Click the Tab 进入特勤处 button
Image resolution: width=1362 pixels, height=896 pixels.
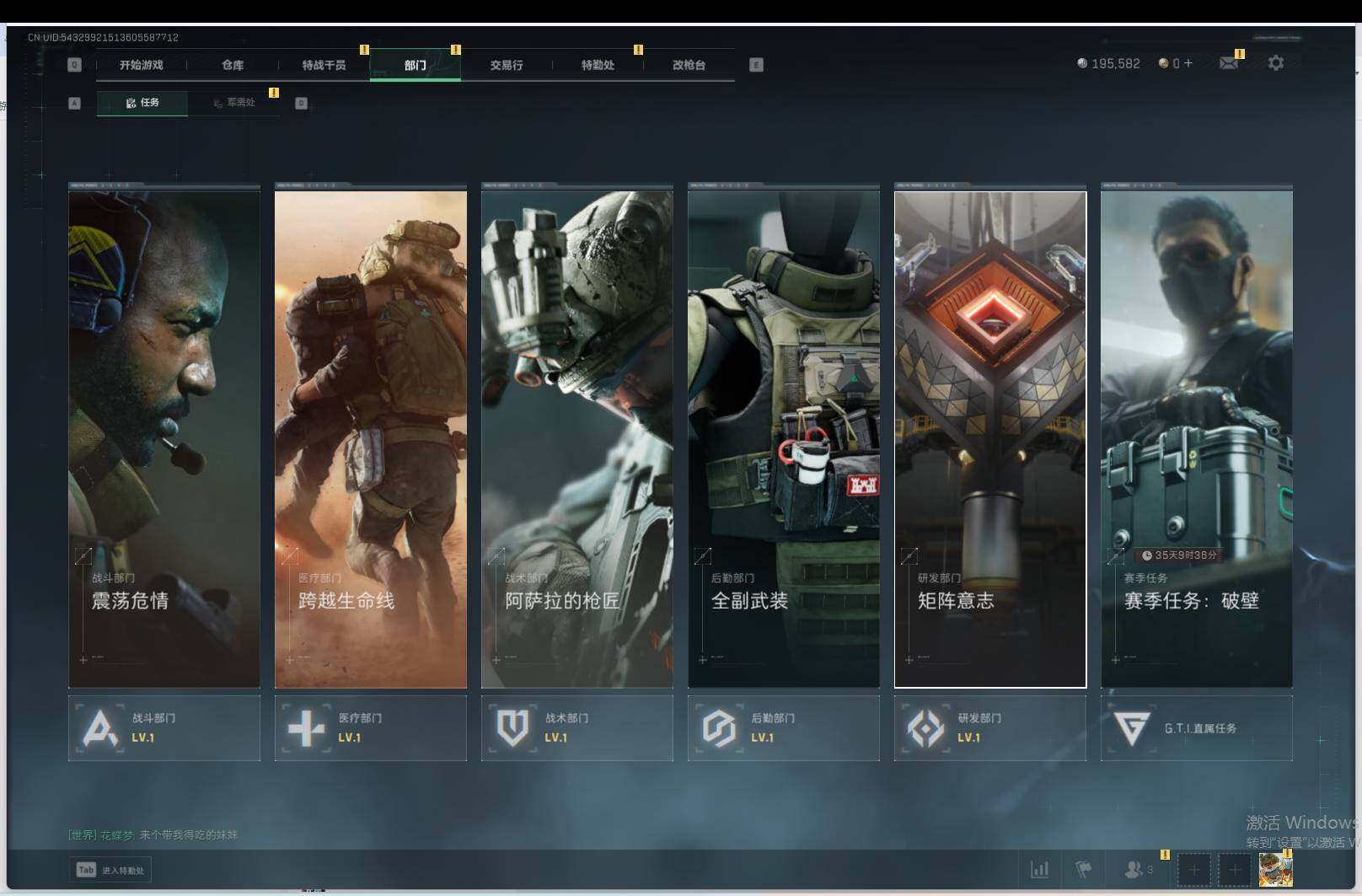(x=111, y=870)
